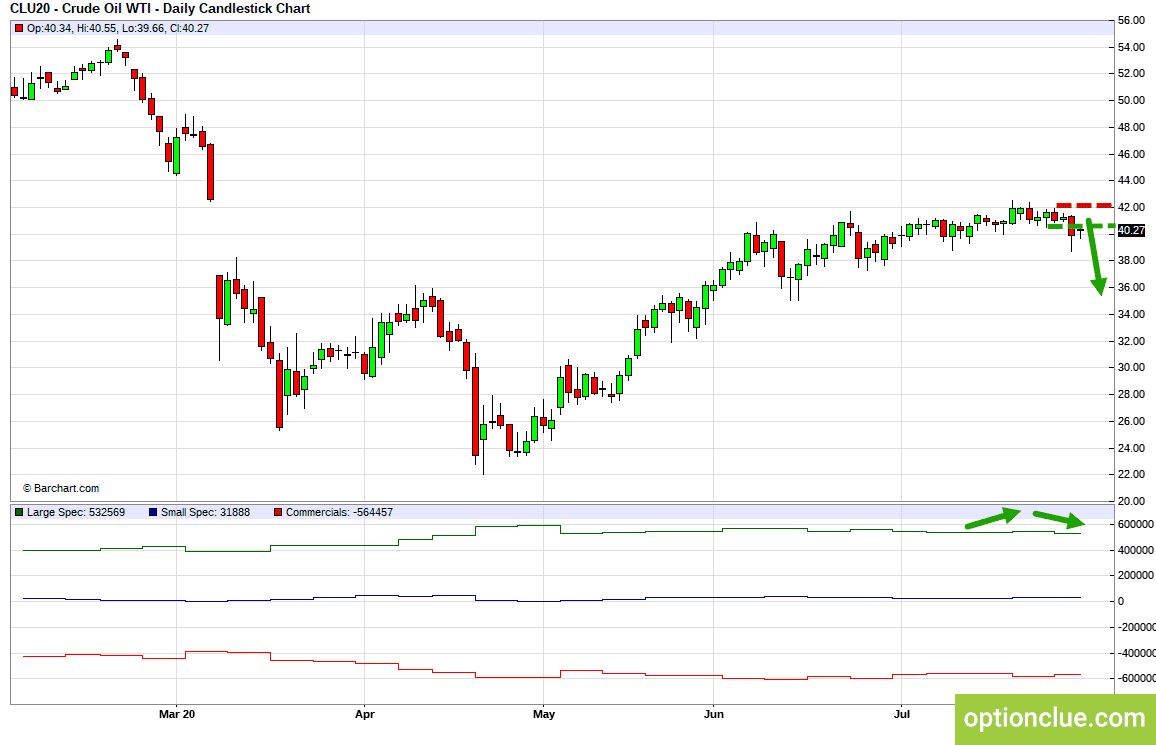
Task: Select the Jun date axis label
Action: click(x=714, y=714)
